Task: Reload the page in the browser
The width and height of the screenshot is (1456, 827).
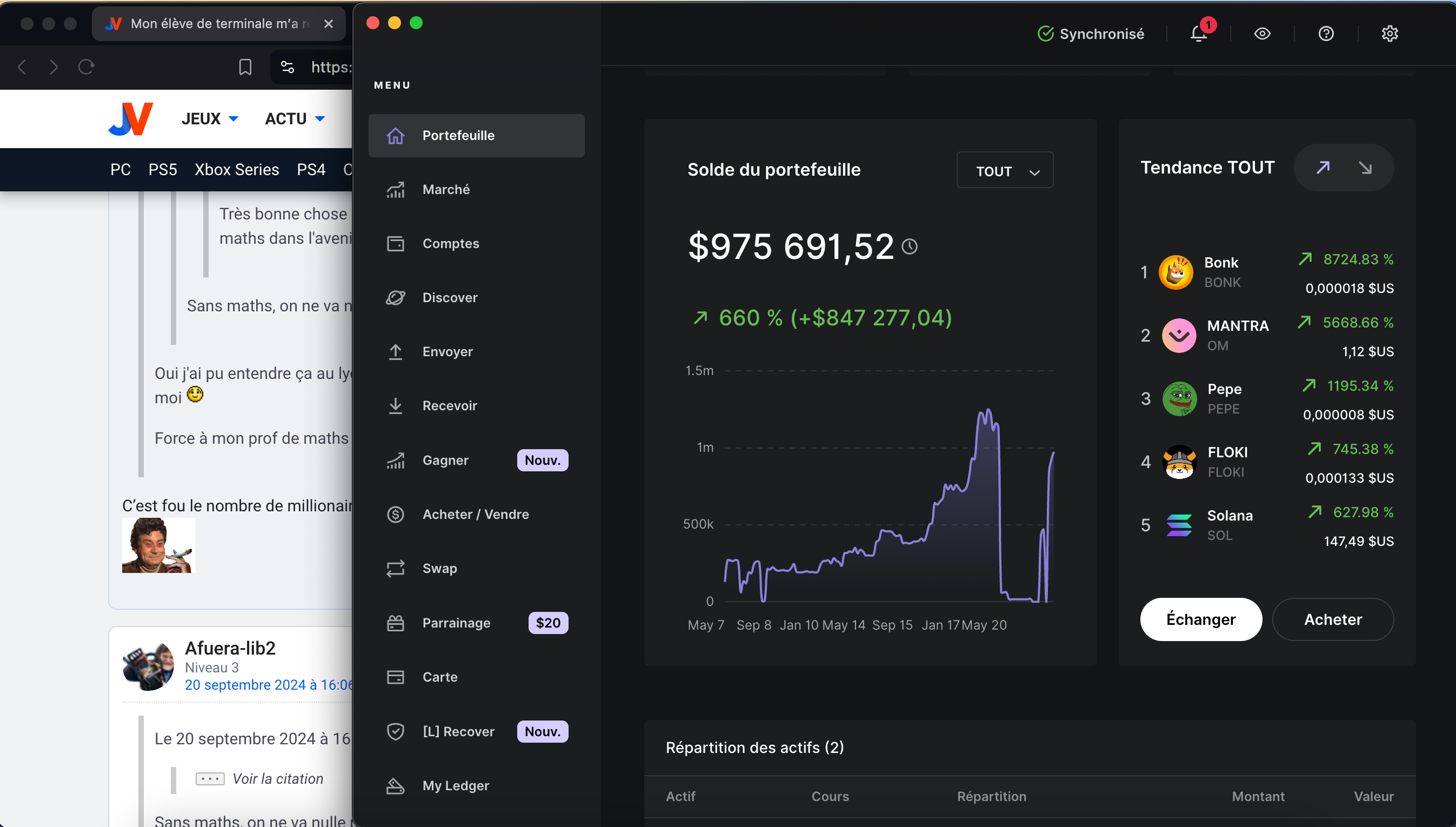Action: click(86, 67)
